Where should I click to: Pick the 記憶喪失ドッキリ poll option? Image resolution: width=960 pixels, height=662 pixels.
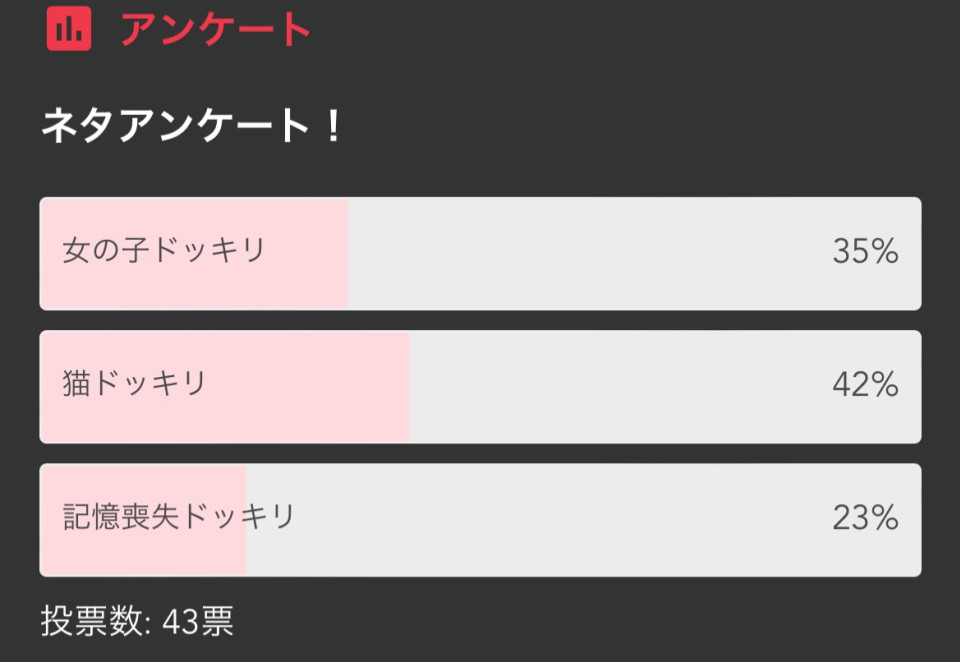(480, 520)
